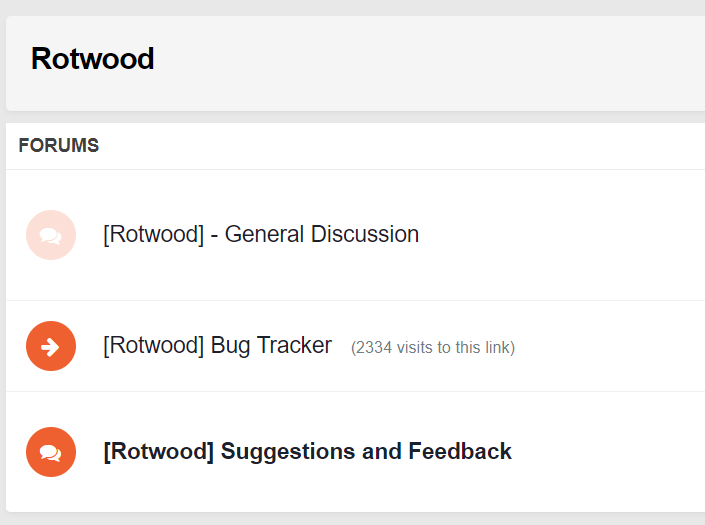Open the [Rotwood] Bug Tracker link
This screenshot has width=705, height=525.
pyautogui.click(x=217, y=346)
